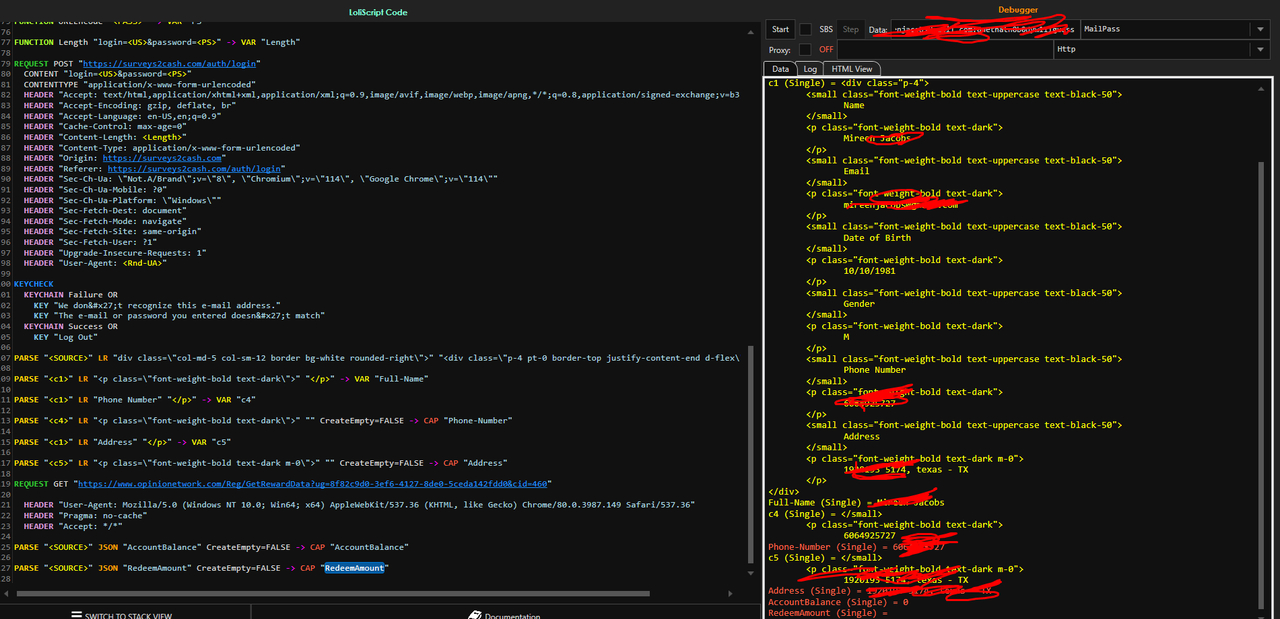This screenshot has width=1280, height=619.
Task: Open the Origin header surveys2cash.com link
Action: pyautogui.click(x=162, y=158)
